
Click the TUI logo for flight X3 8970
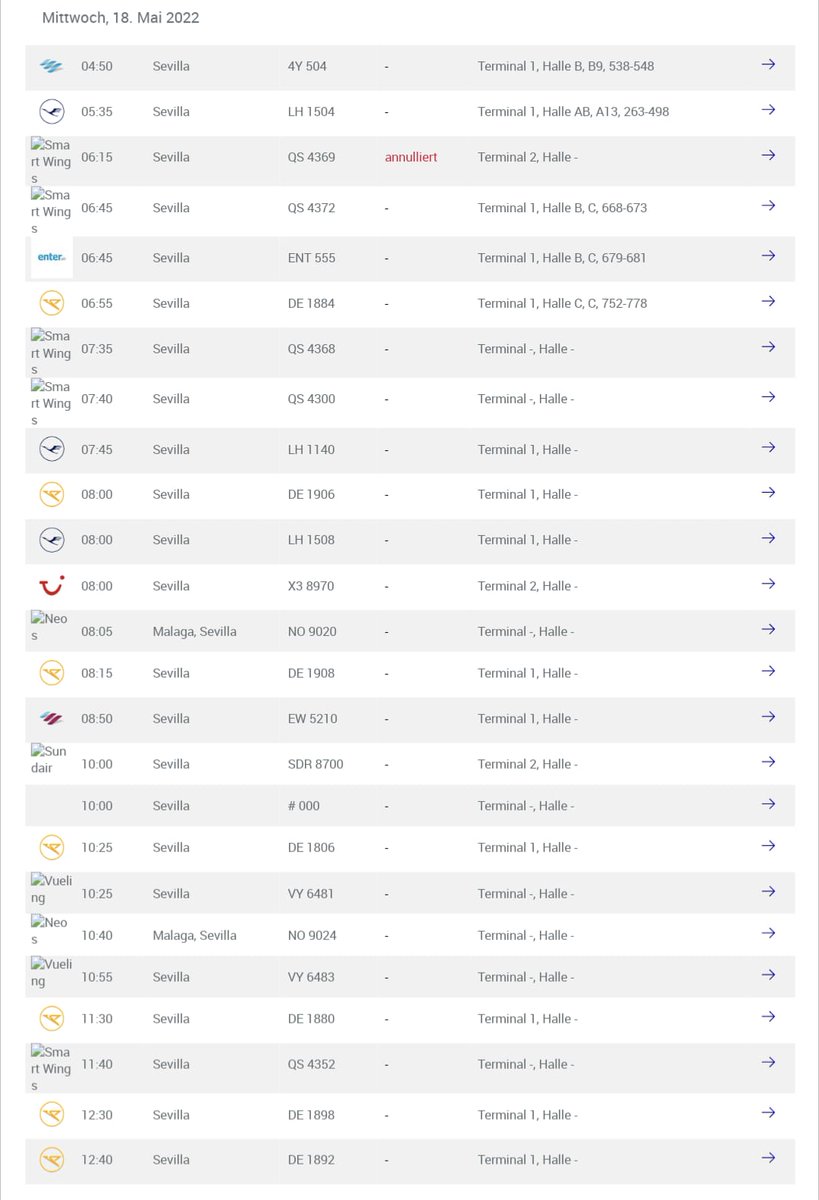pyautogui.click(x=51, y=585)
